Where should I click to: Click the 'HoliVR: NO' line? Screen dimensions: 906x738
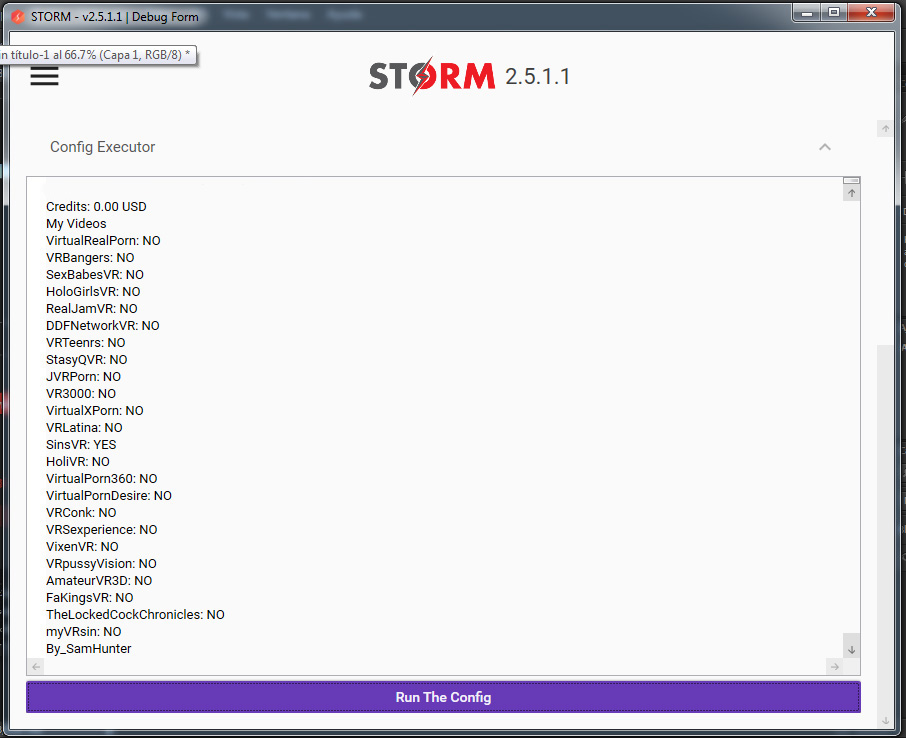77,462
